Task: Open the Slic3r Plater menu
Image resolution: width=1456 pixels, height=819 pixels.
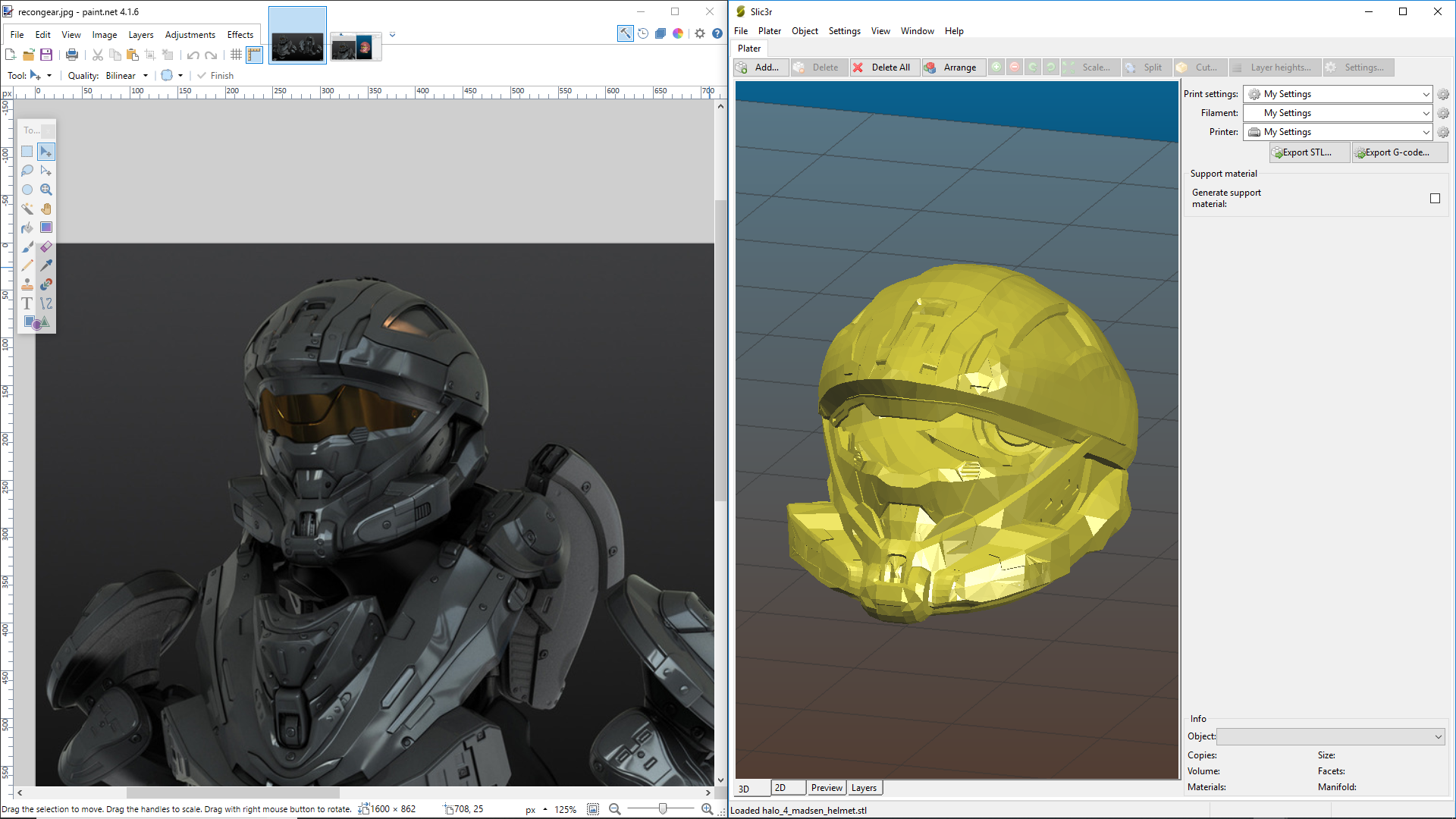Action: [769, 31]
